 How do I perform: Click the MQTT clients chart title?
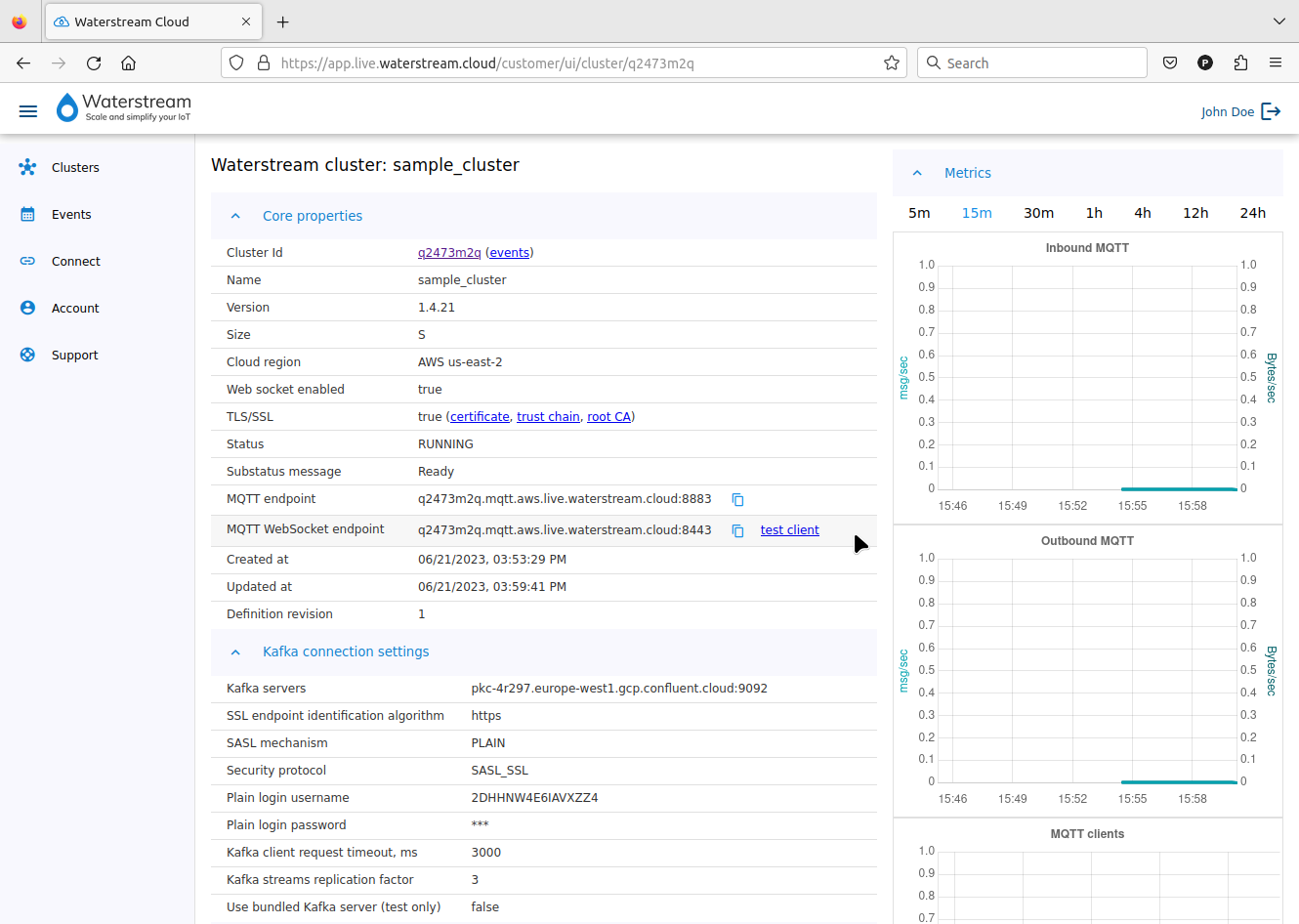1087,833
